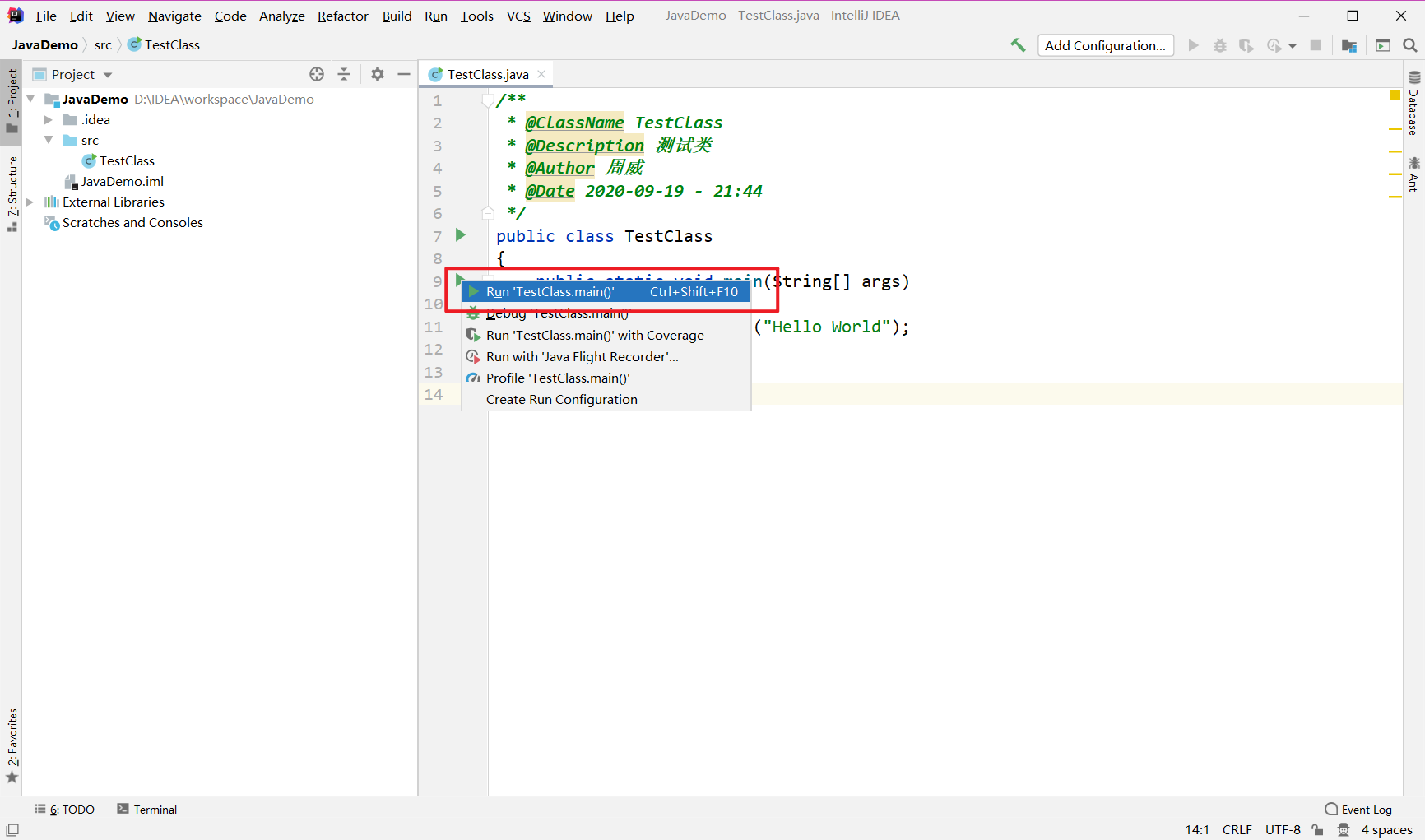
Task: Click the Stop process toolbar icon
Action: pos(1316,45)
